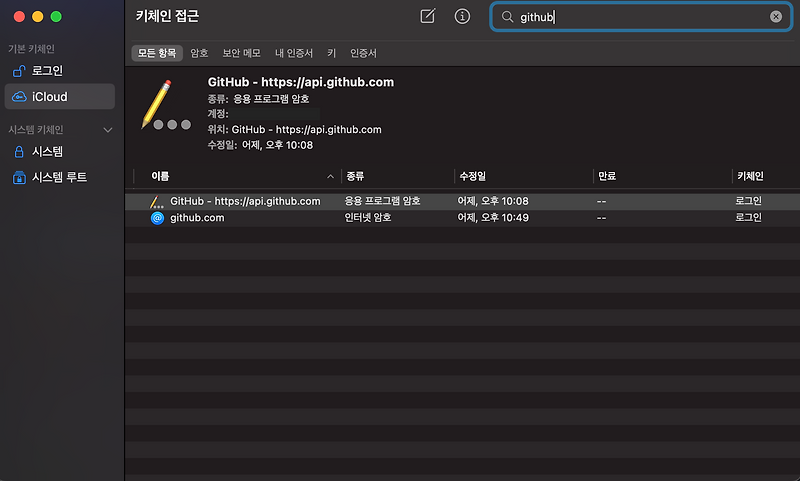Viewport: 800px width, 481px height.
Task: Switch to the 암호 tab
Action: coord(199,53)
